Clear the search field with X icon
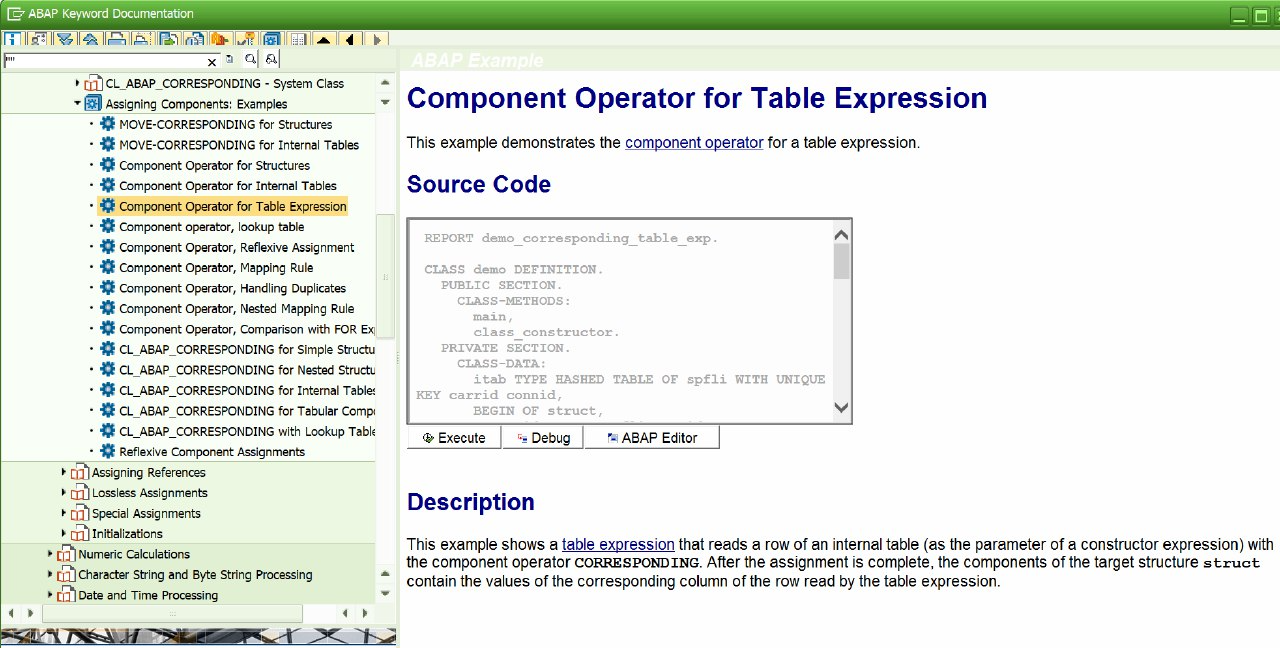Screen dimensions: 1280x648 (x=212, y=61)
